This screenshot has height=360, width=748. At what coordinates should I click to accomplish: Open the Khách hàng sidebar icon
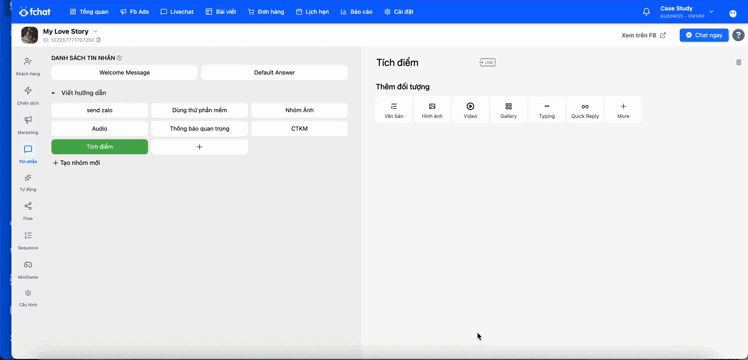(x=28, y=62)
